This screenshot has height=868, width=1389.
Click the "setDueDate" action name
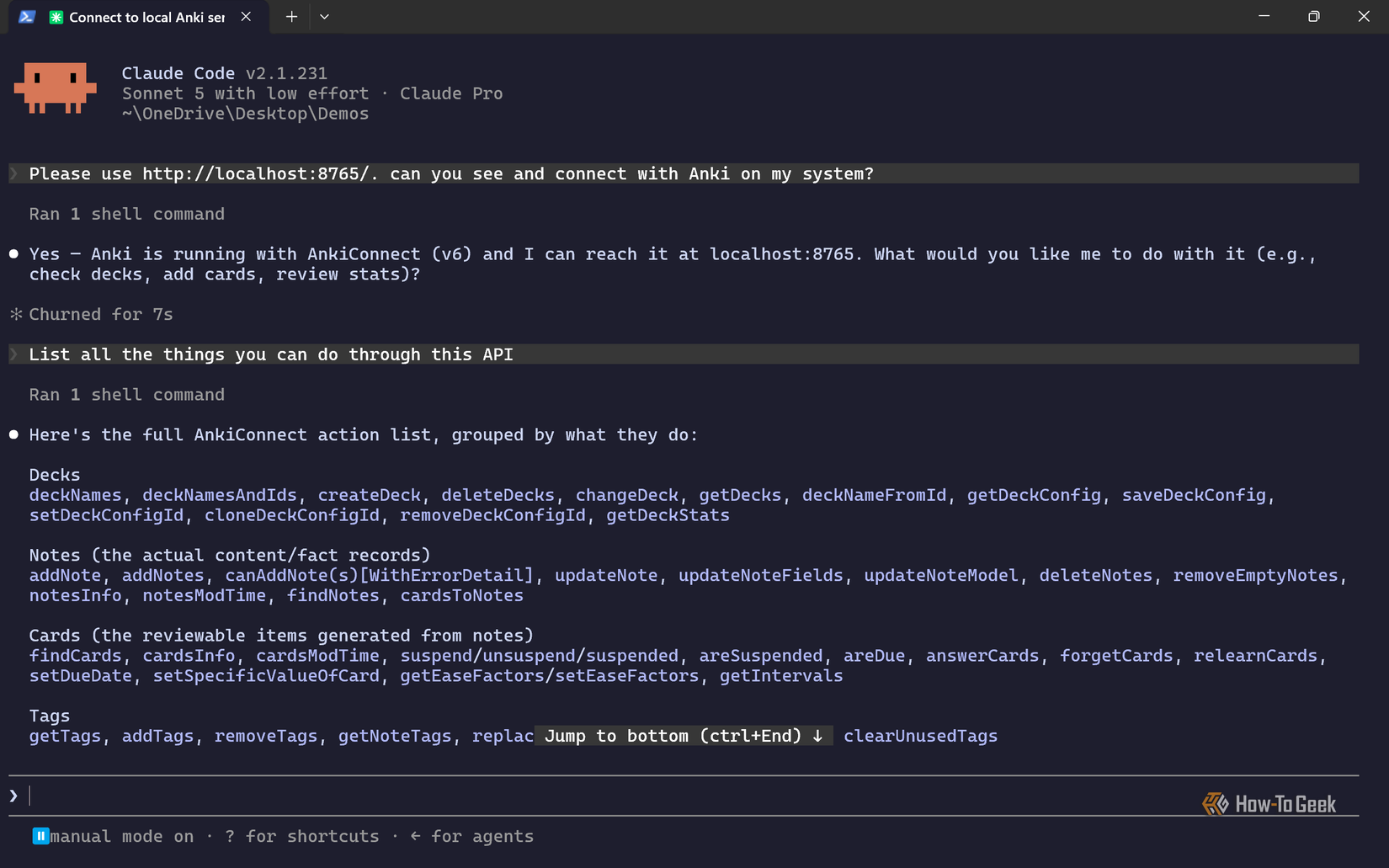click(81, 676)
